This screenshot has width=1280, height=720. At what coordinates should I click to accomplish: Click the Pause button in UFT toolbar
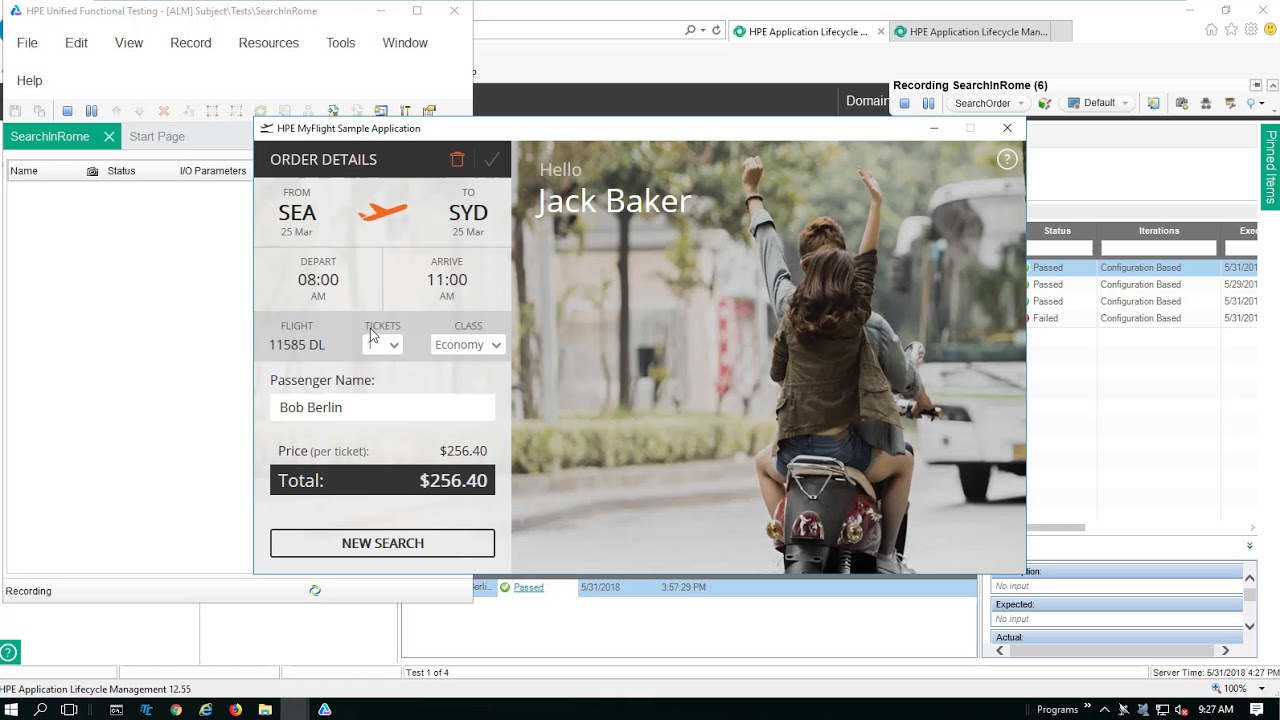tap(91, 111)
